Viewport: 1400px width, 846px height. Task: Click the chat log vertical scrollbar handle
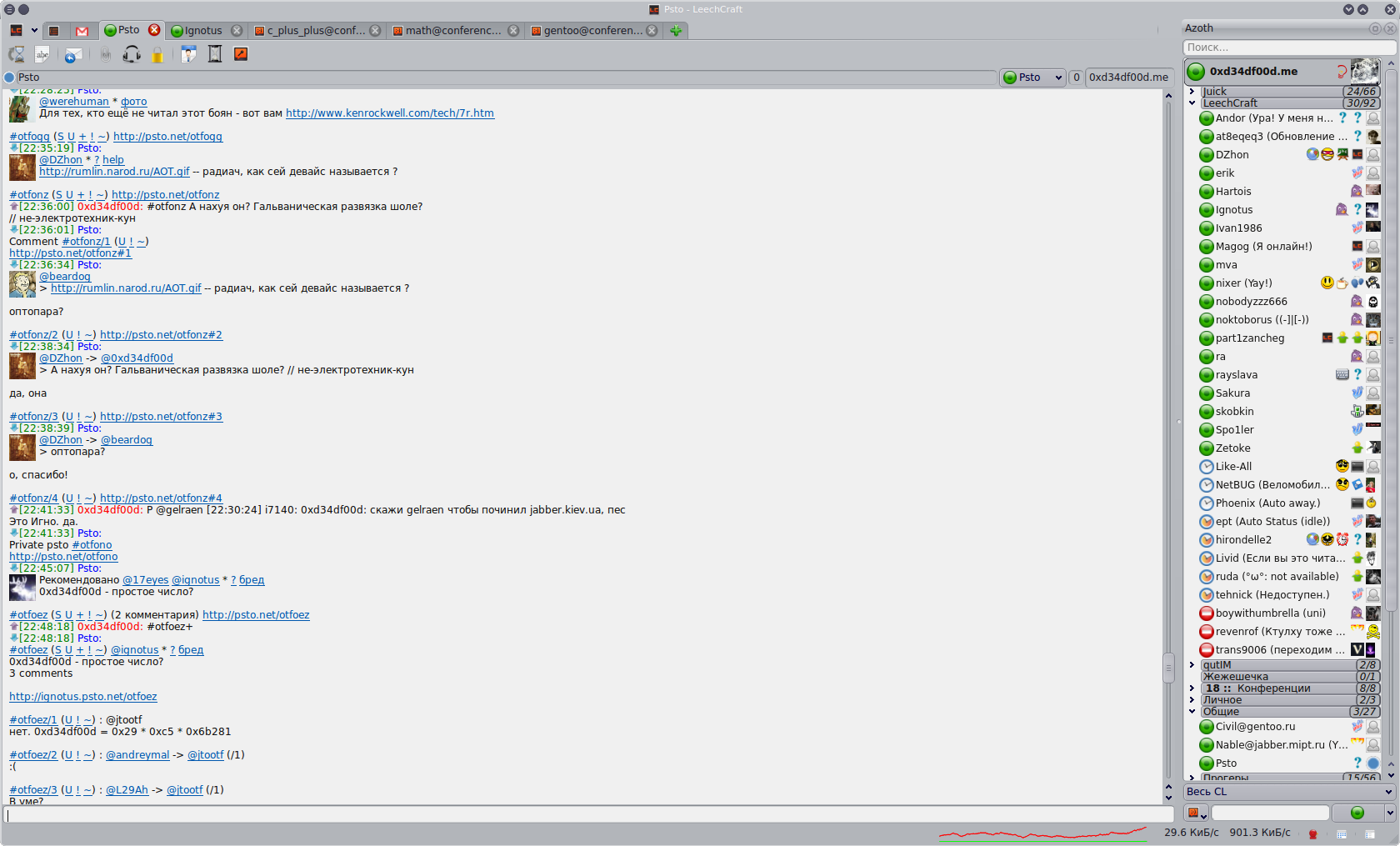click(x=1168, y=667)
